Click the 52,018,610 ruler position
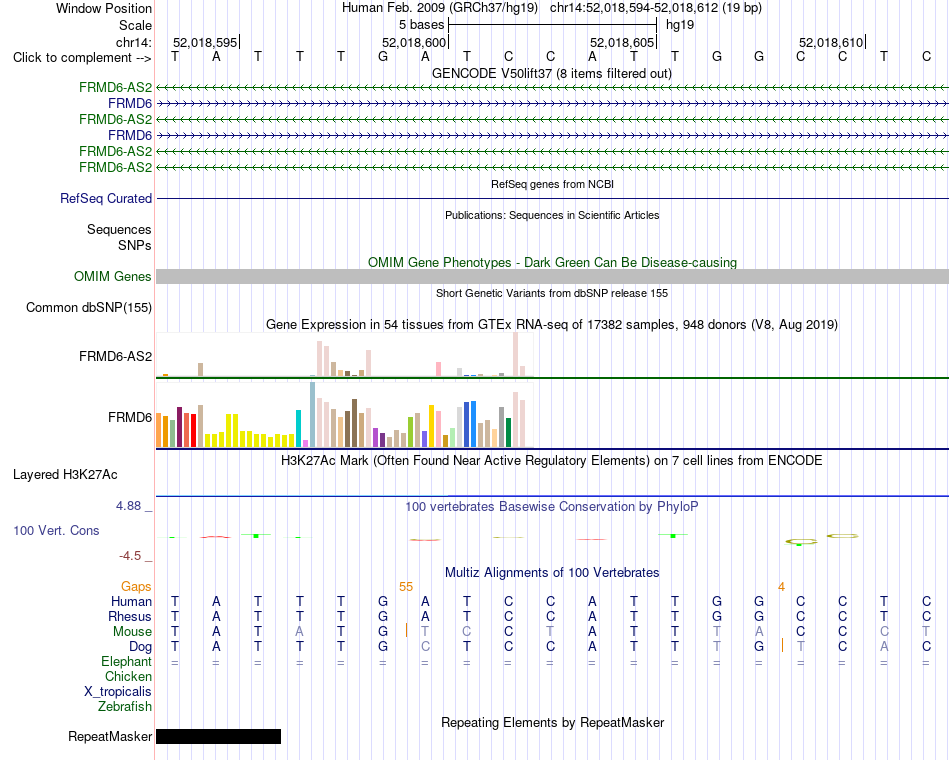 [x=831, y=42]
